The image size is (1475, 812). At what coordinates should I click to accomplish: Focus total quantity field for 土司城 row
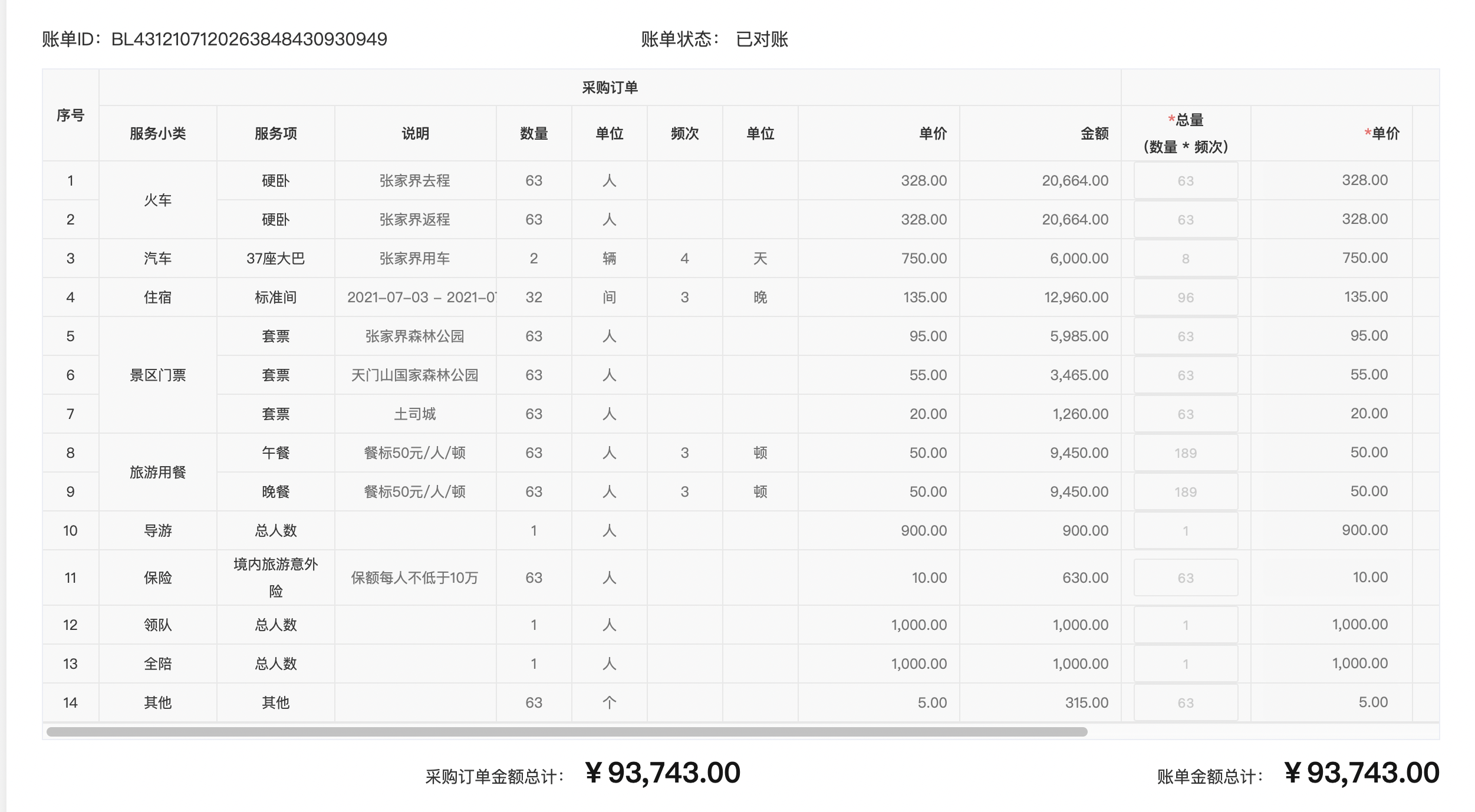pos(1185,414)
